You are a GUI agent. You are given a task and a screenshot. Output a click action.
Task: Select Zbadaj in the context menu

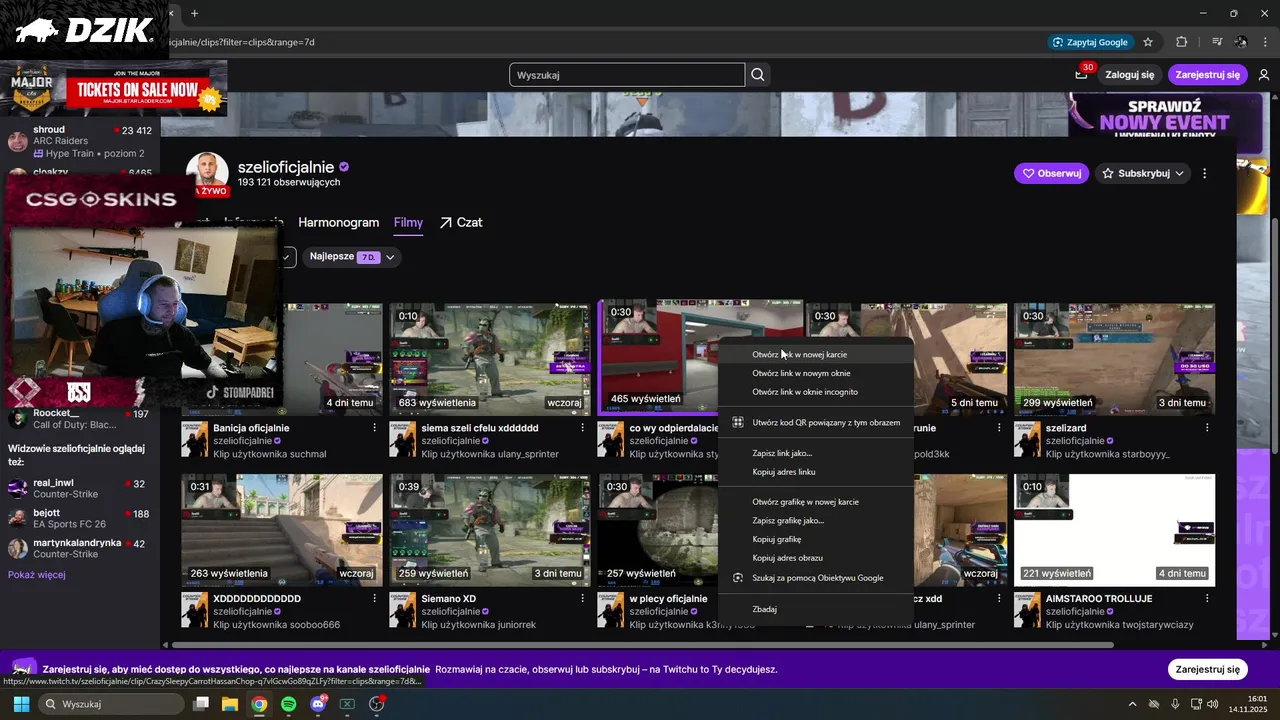(x=815, y=609)
